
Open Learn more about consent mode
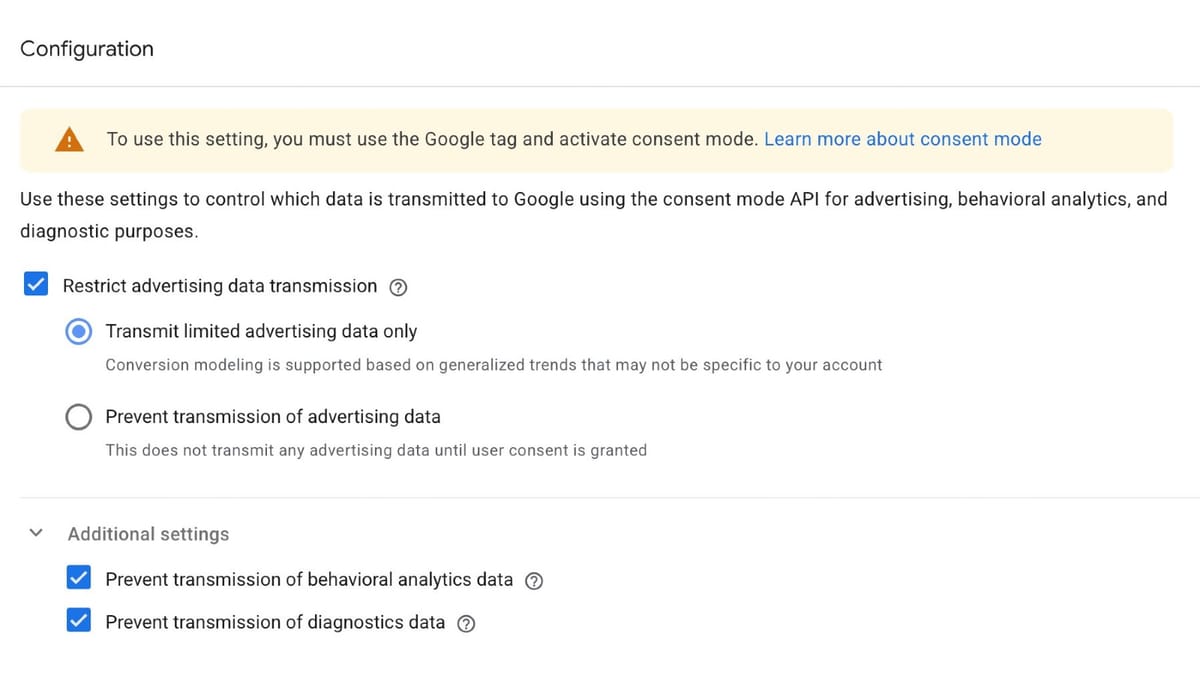pyautogui.click(x=902, y=139)
